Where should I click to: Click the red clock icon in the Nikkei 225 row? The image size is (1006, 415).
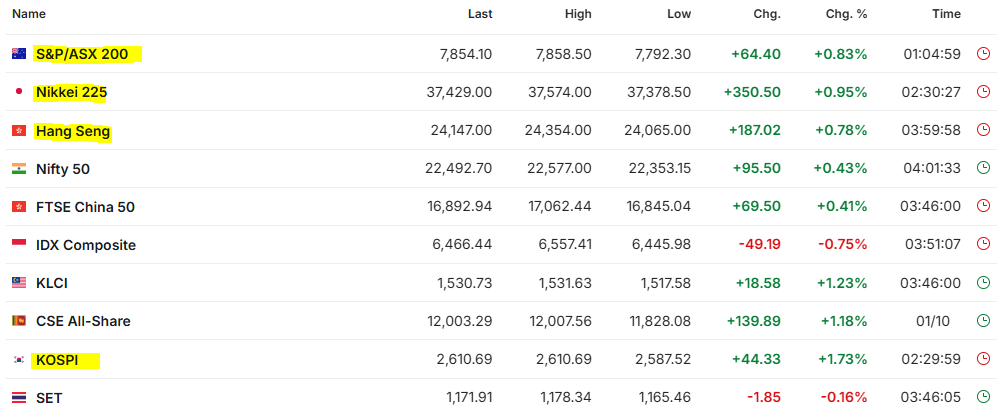click(x=983, y=92)
